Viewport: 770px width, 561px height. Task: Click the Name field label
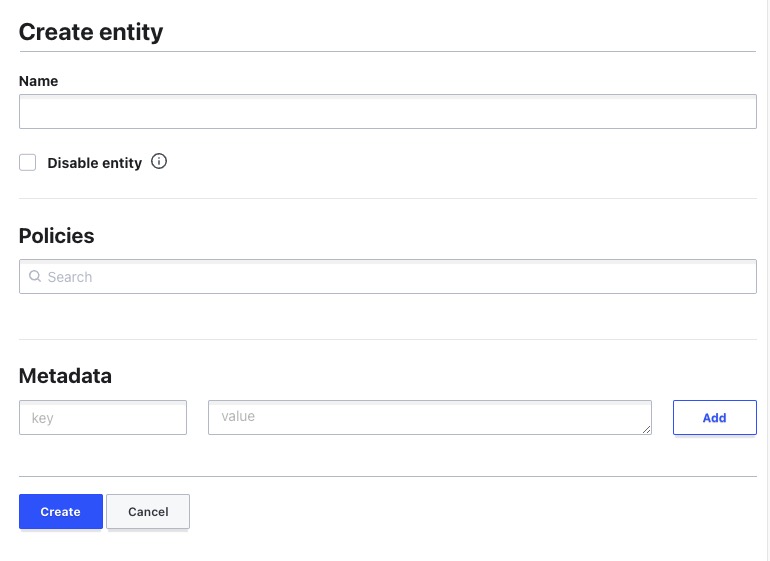39,81
